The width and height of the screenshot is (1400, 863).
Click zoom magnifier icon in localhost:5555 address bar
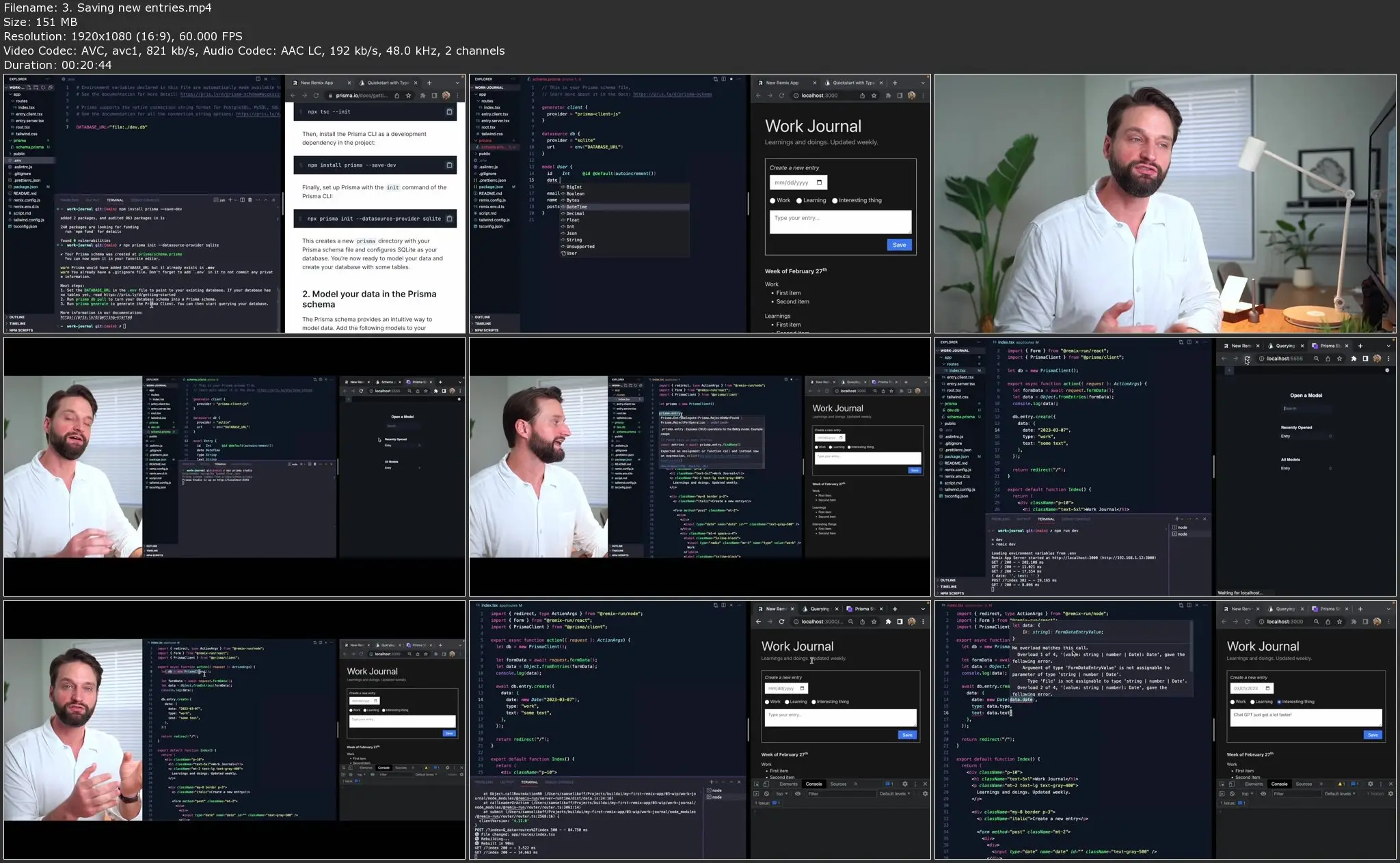point(1316,358)
